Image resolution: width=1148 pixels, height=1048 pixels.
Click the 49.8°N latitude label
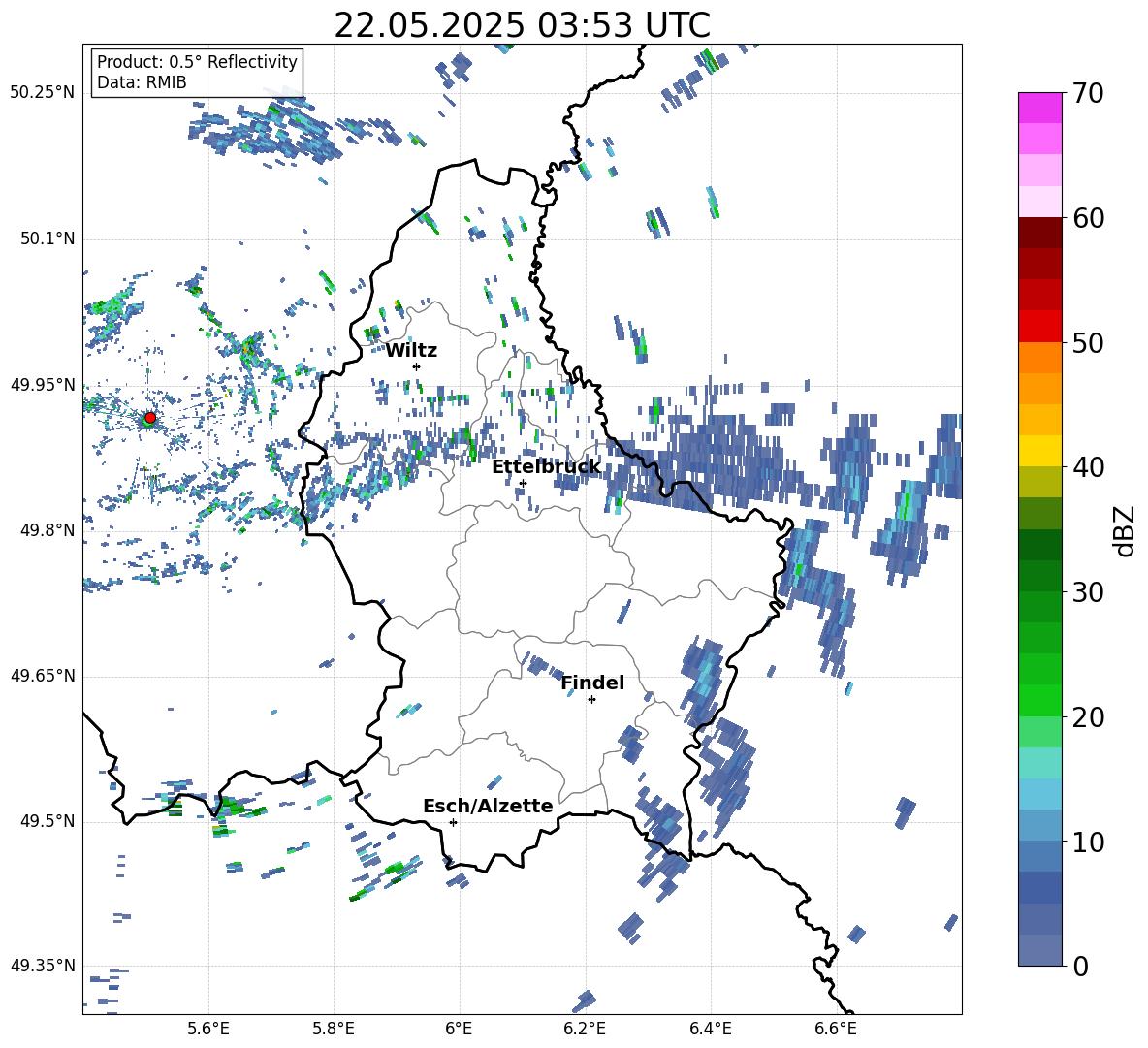(48, 530)
